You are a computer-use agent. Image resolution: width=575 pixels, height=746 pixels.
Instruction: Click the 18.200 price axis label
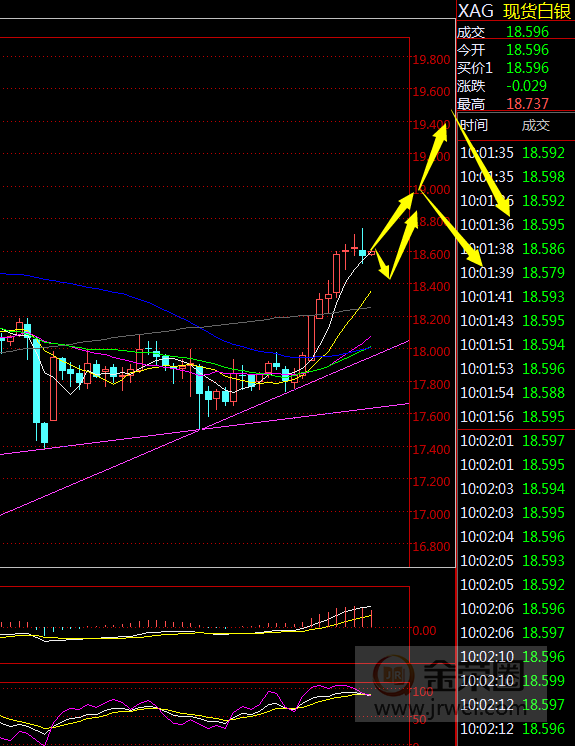(431, 320)
